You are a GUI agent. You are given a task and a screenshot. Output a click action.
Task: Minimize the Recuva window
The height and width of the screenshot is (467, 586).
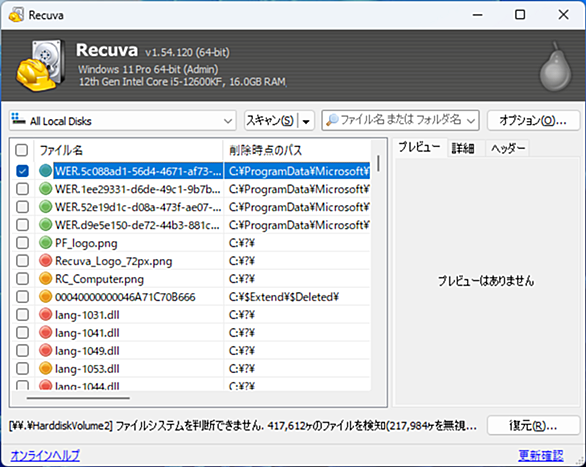click(x=477, y=15)
